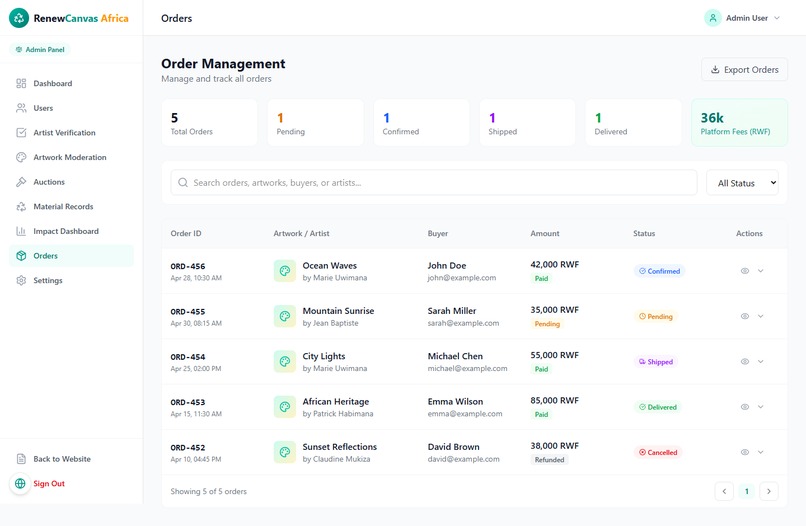The height and width of the screenshot is (526, 806).
Task: Click the Export Orders download icon
Action: click(715, 69)
